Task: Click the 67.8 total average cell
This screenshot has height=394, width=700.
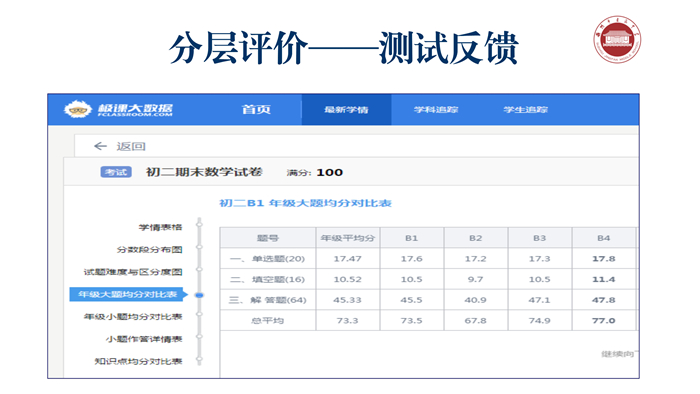Action: [475, 320]
